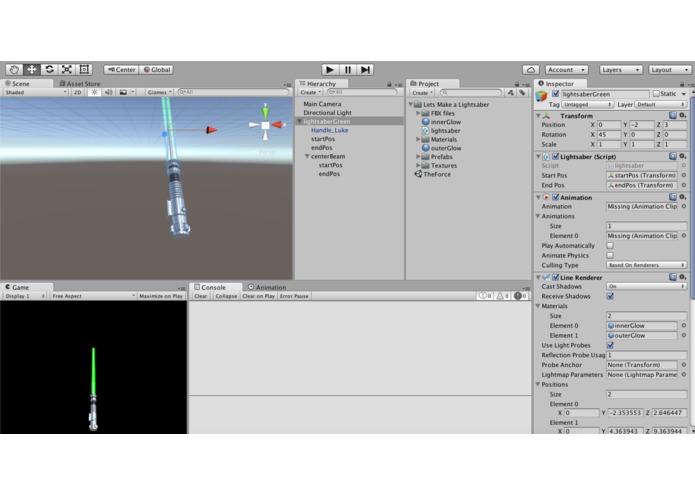The height and width of the screenshot is (494, 695).
Task: Toggle lightsaberGreen active checkbox
Action: click(555, 94)
